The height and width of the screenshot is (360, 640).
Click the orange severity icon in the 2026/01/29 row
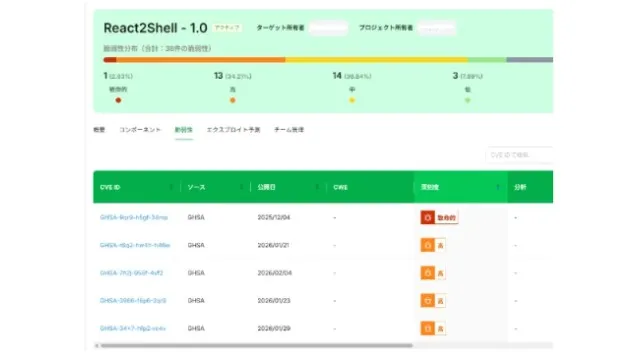427,329
